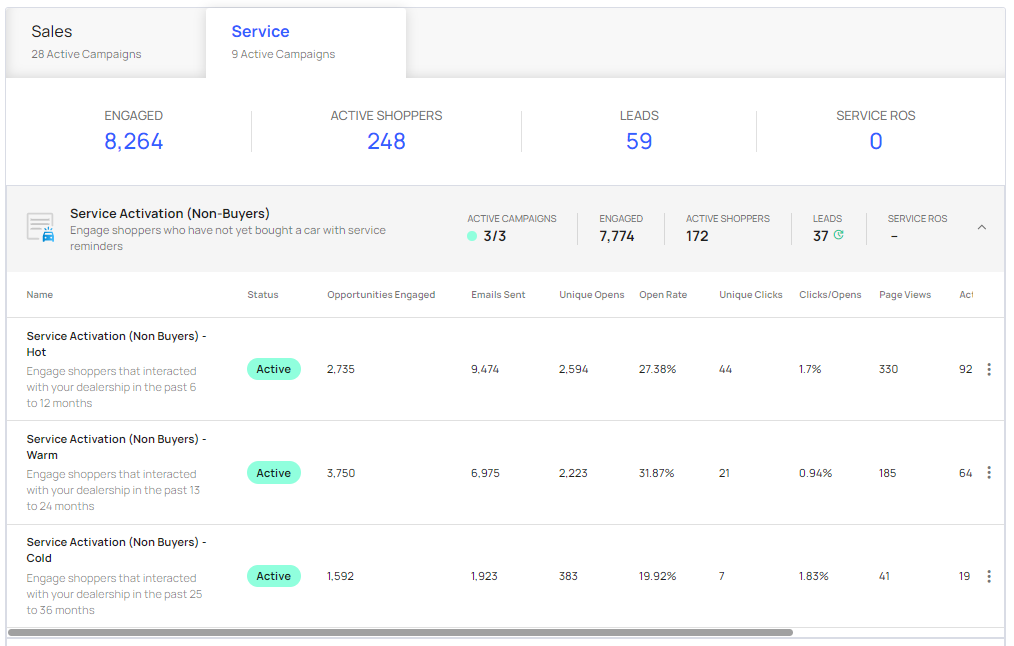Sort by the Emails Sent column header

pyautogui.click(x=498, y=295)
